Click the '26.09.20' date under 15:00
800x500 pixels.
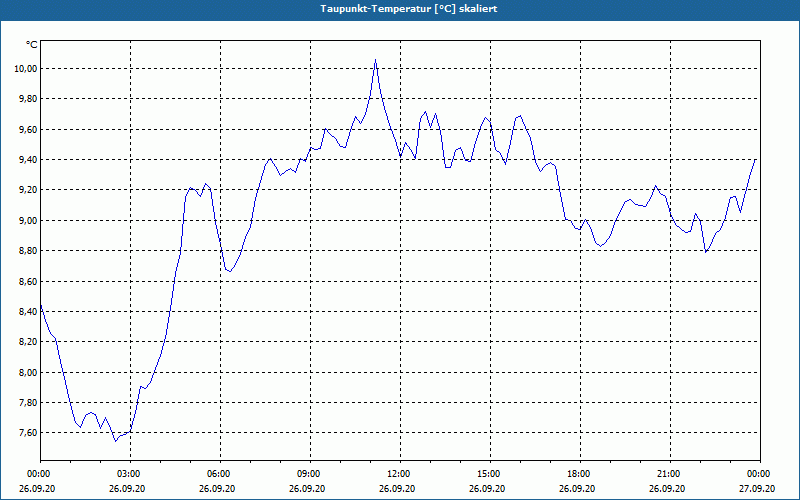tap(487, 488)
